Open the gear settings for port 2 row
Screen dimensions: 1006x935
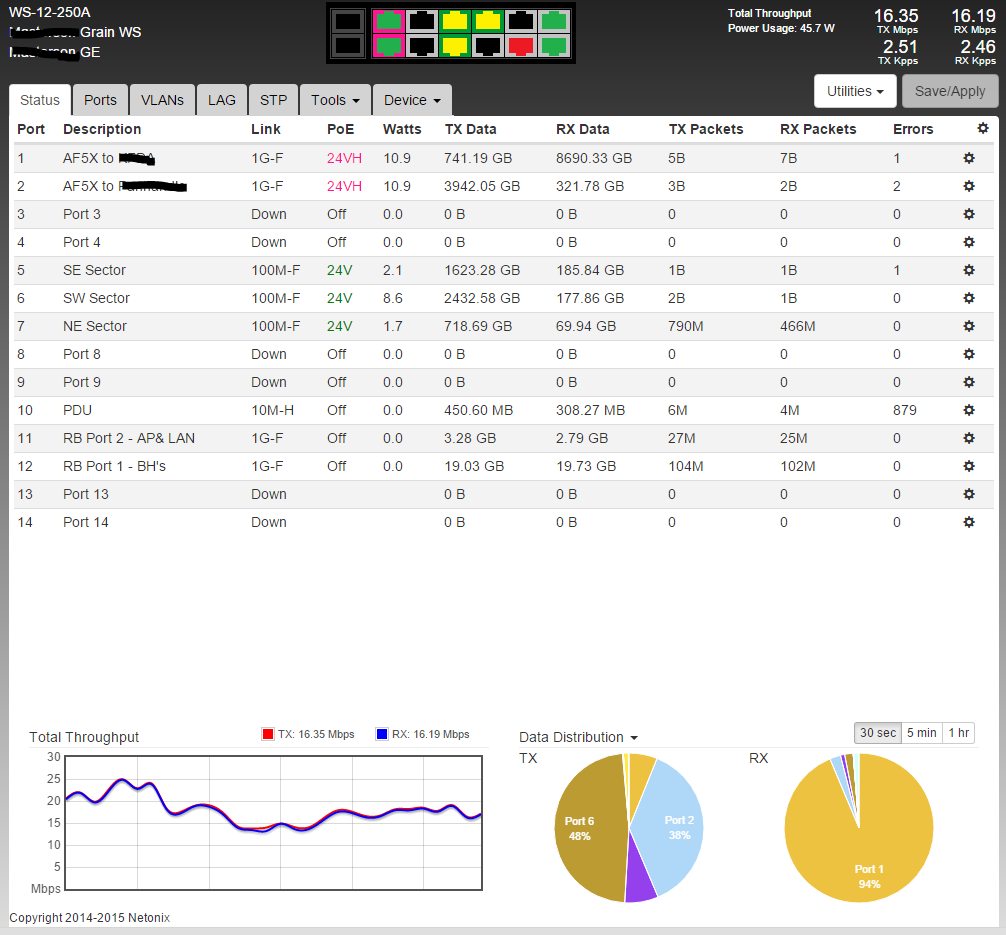click(x=969, y=186)
